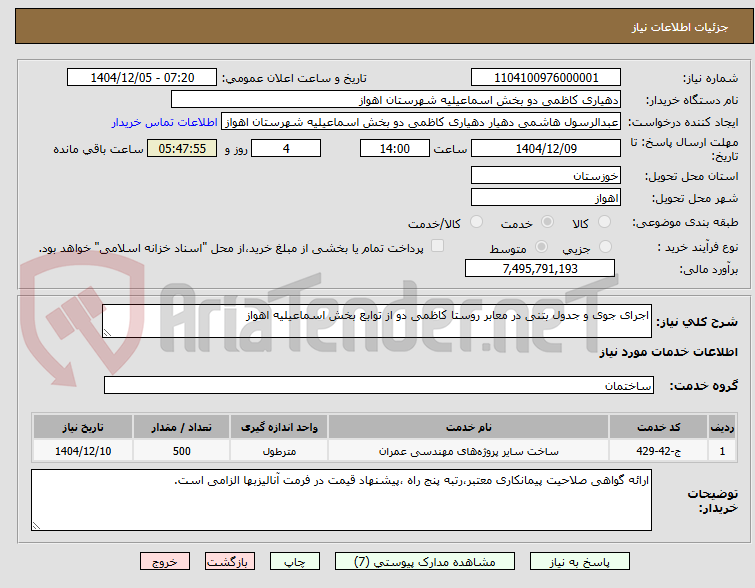Open مشاهده مدارک پیوستی (7) button
This screenshot has height=588, width=755.
[425, 562]
